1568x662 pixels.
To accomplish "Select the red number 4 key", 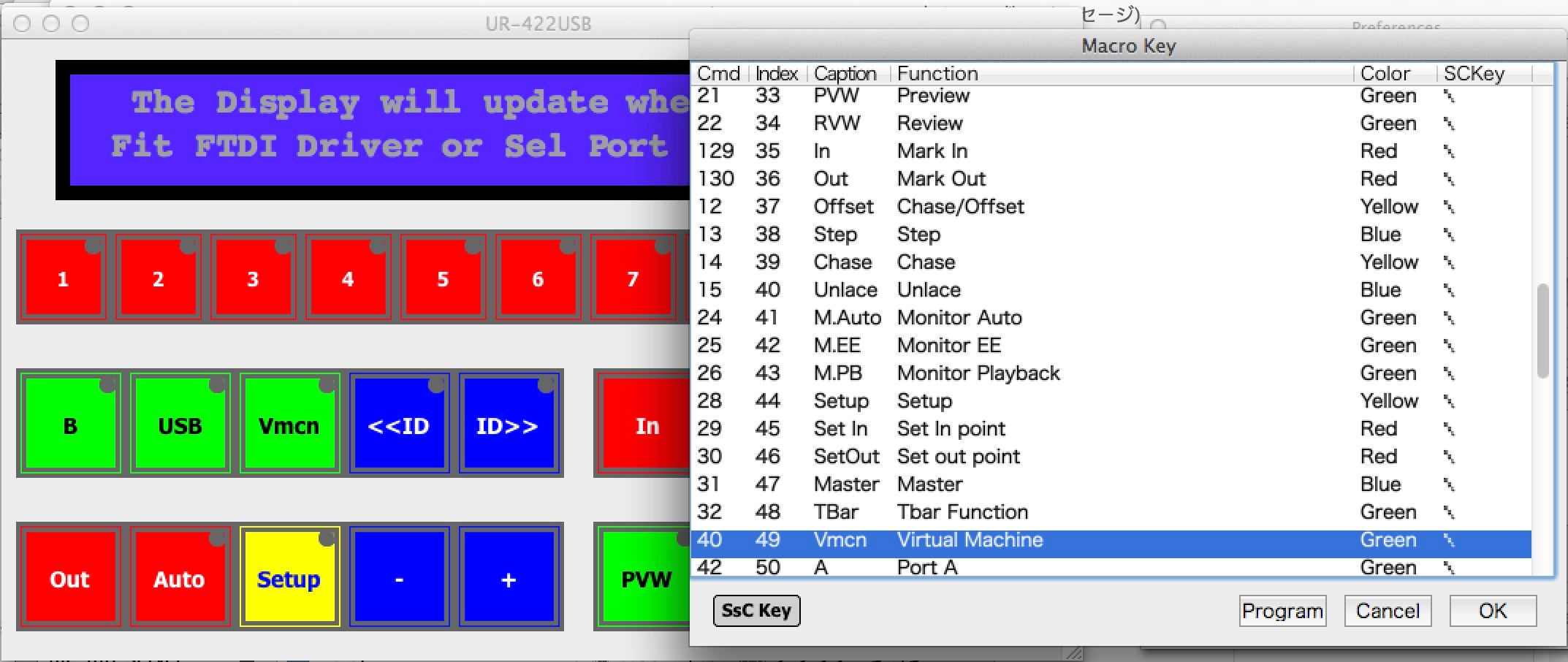I will (x=349, y=278).
